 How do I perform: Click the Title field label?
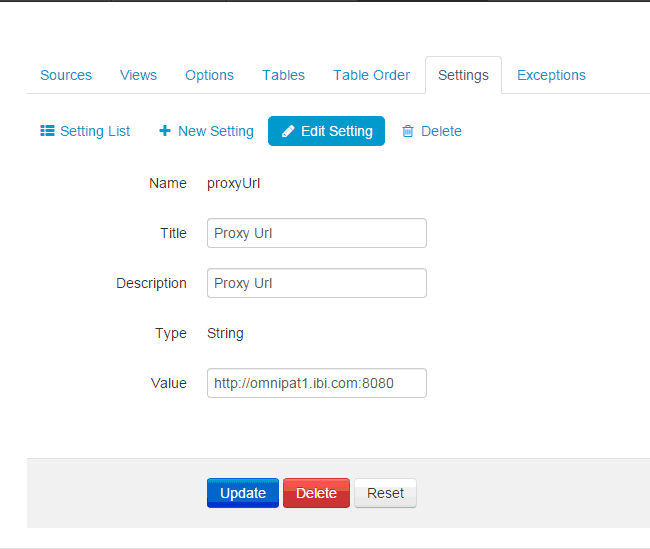pos(173,233)
